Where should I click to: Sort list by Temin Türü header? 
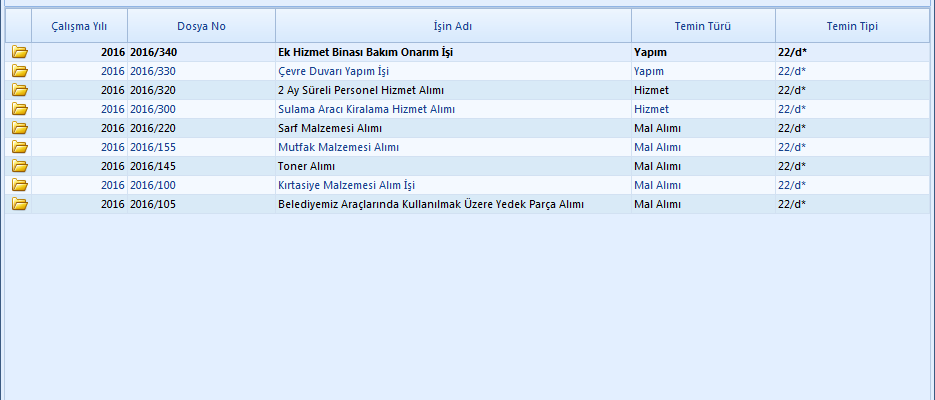tap(703, 26)
